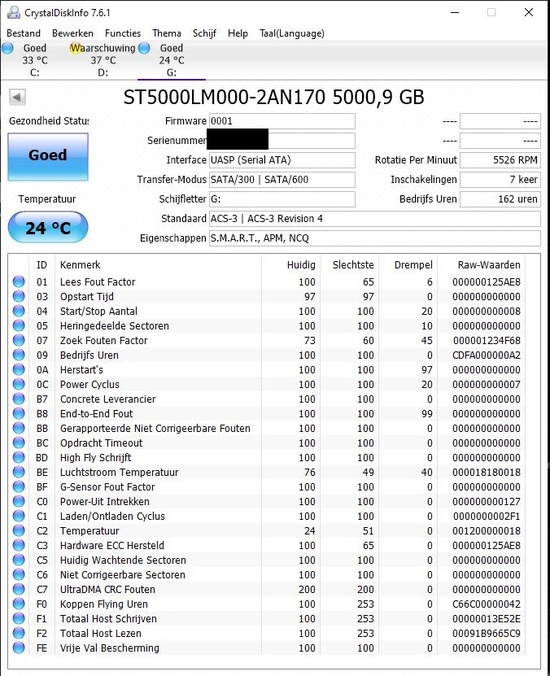Open the Taal(Language) menu
Viewport: 550px width, 676px height.
tap(292, 33)
